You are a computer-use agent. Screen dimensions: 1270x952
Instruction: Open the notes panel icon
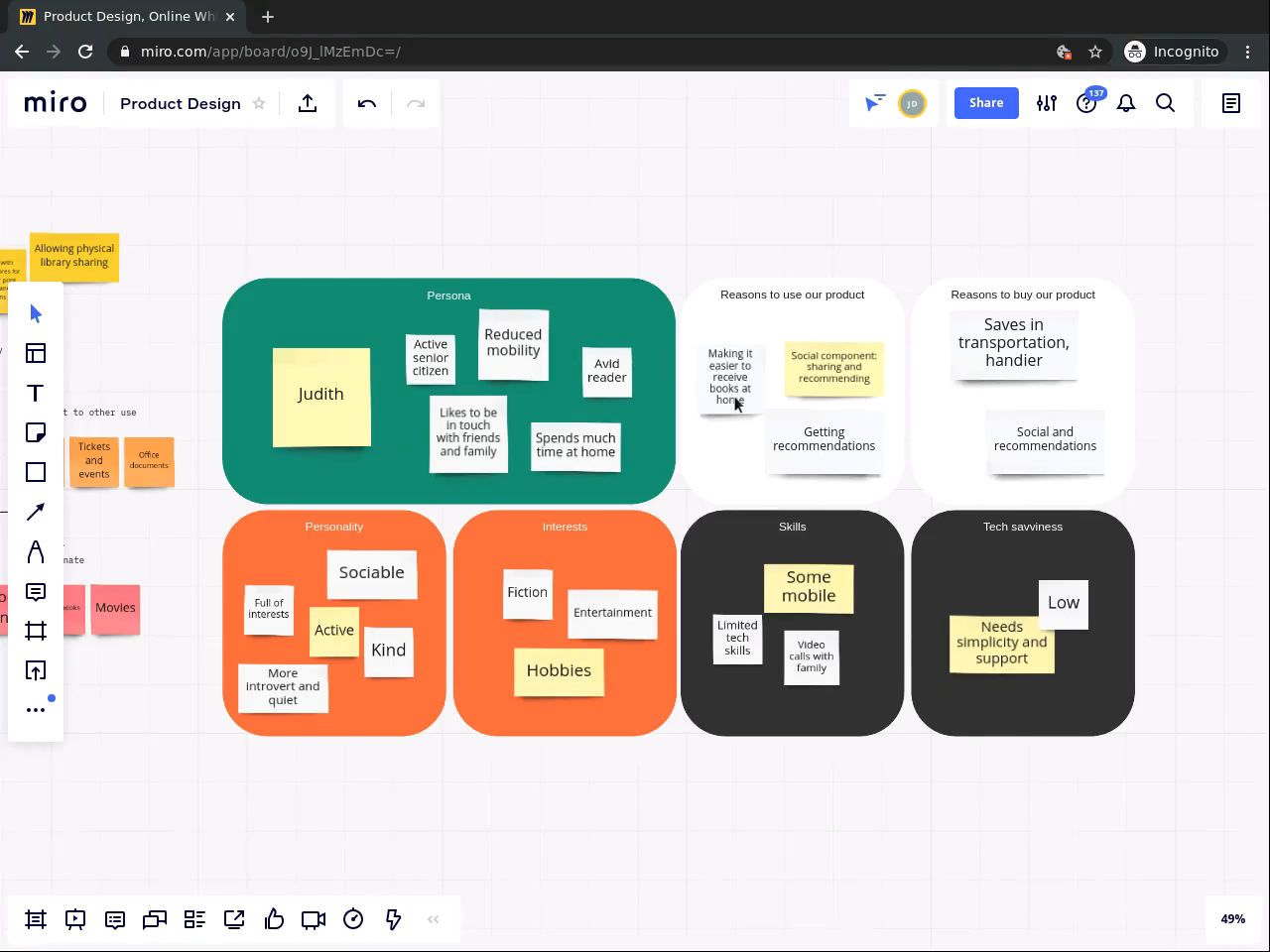pyautogui.click(x=1231, y=103)
